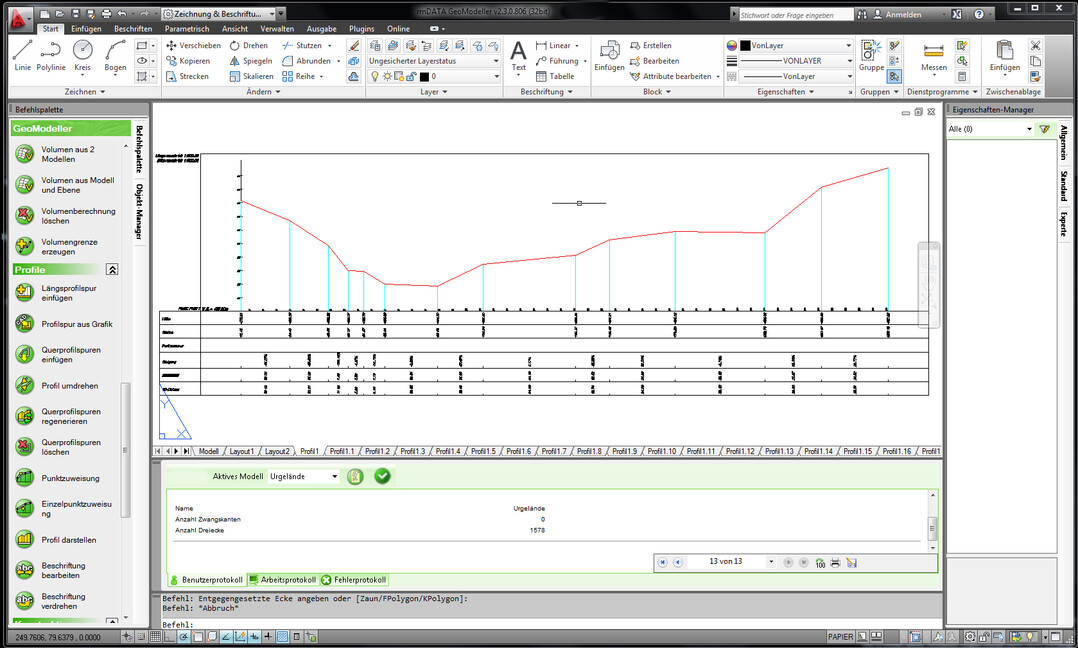The image size is (1078, 648).
Task: Open the Messen measure tool
Action: (934, 56)
